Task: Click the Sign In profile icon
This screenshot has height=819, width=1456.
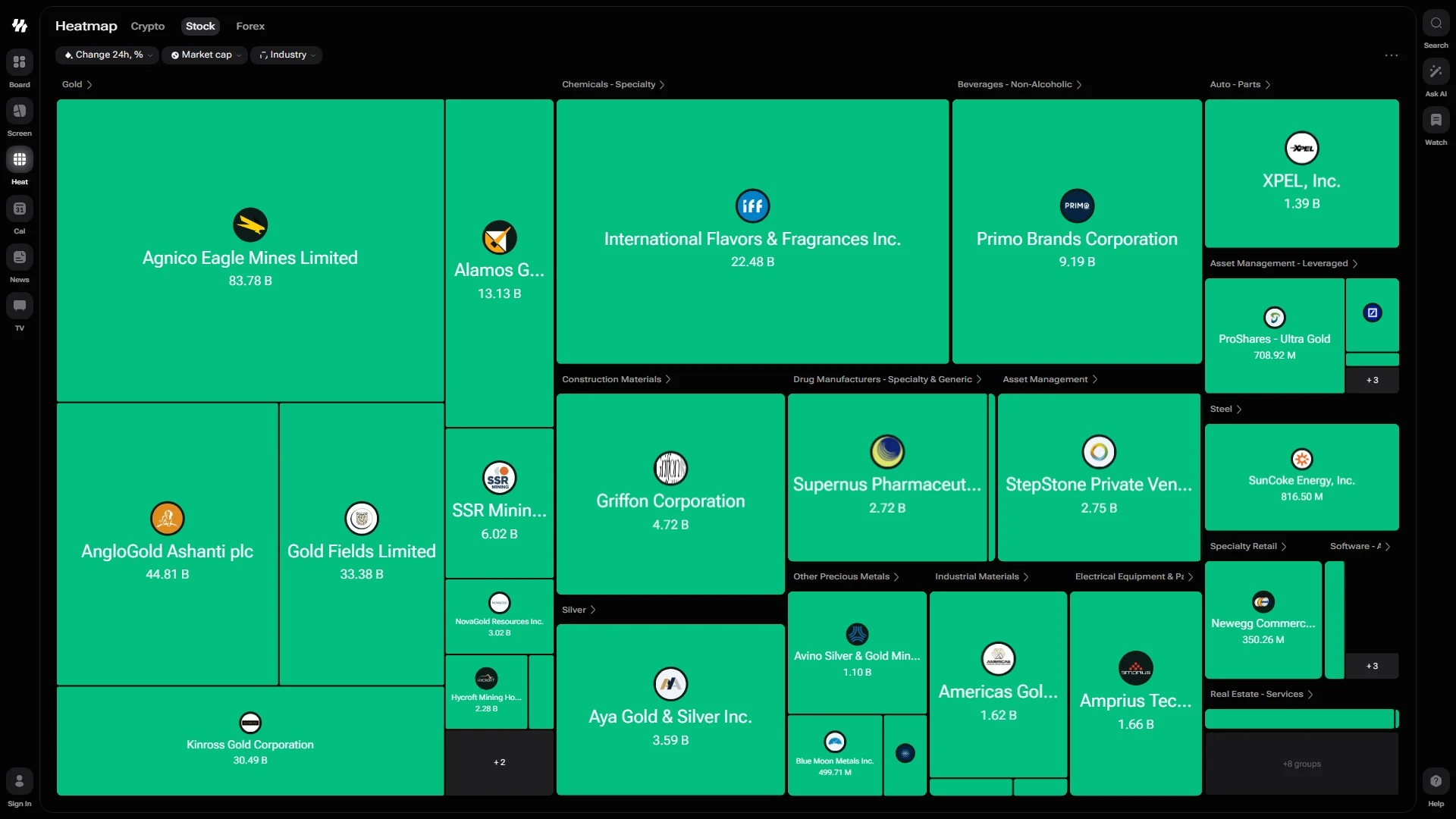Action: [x=20, y=781]
